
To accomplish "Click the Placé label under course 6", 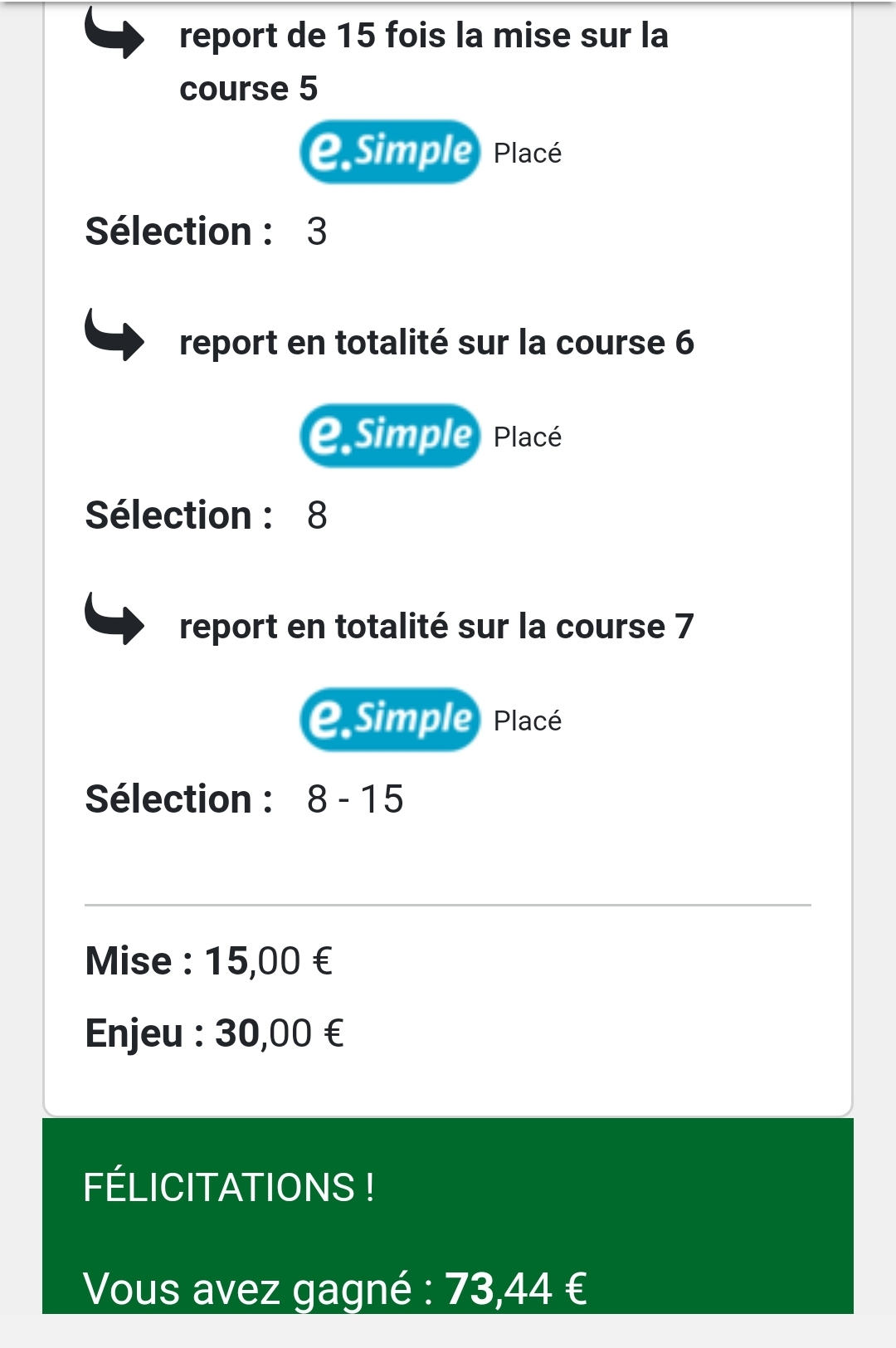I will click(x=528, y=437).
